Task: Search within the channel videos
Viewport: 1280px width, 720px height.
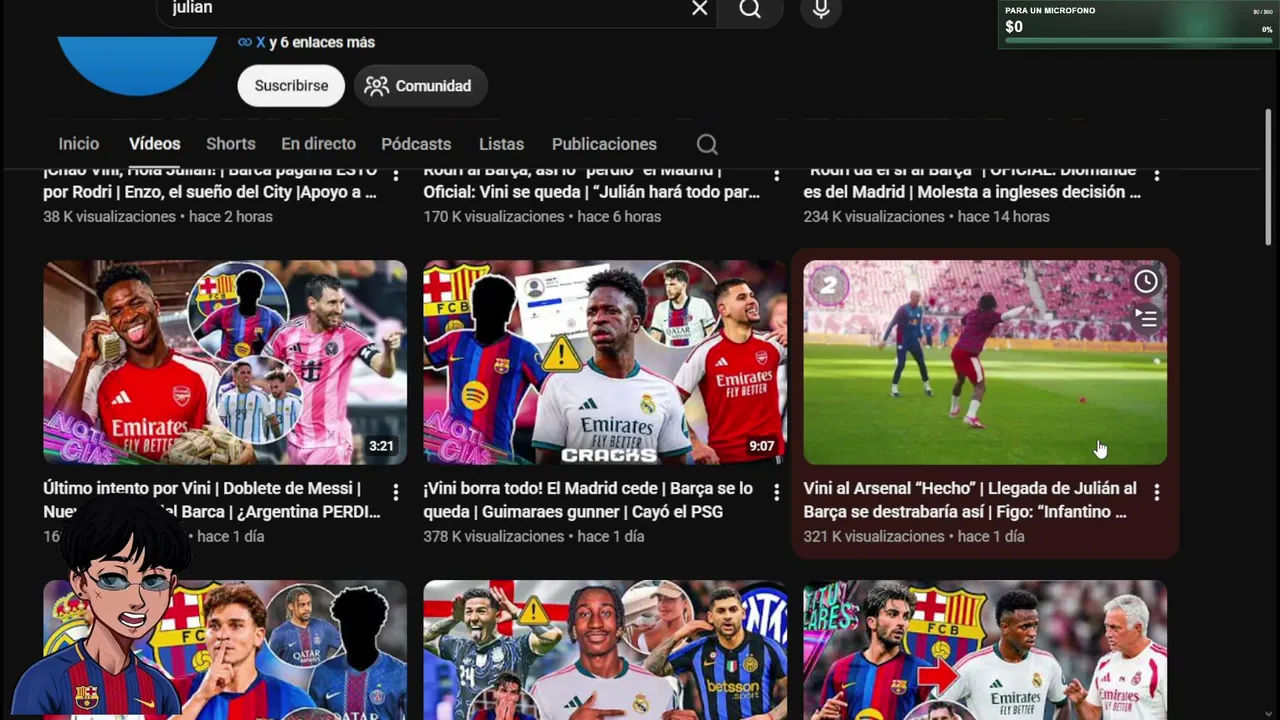Action: click(707, 144)
